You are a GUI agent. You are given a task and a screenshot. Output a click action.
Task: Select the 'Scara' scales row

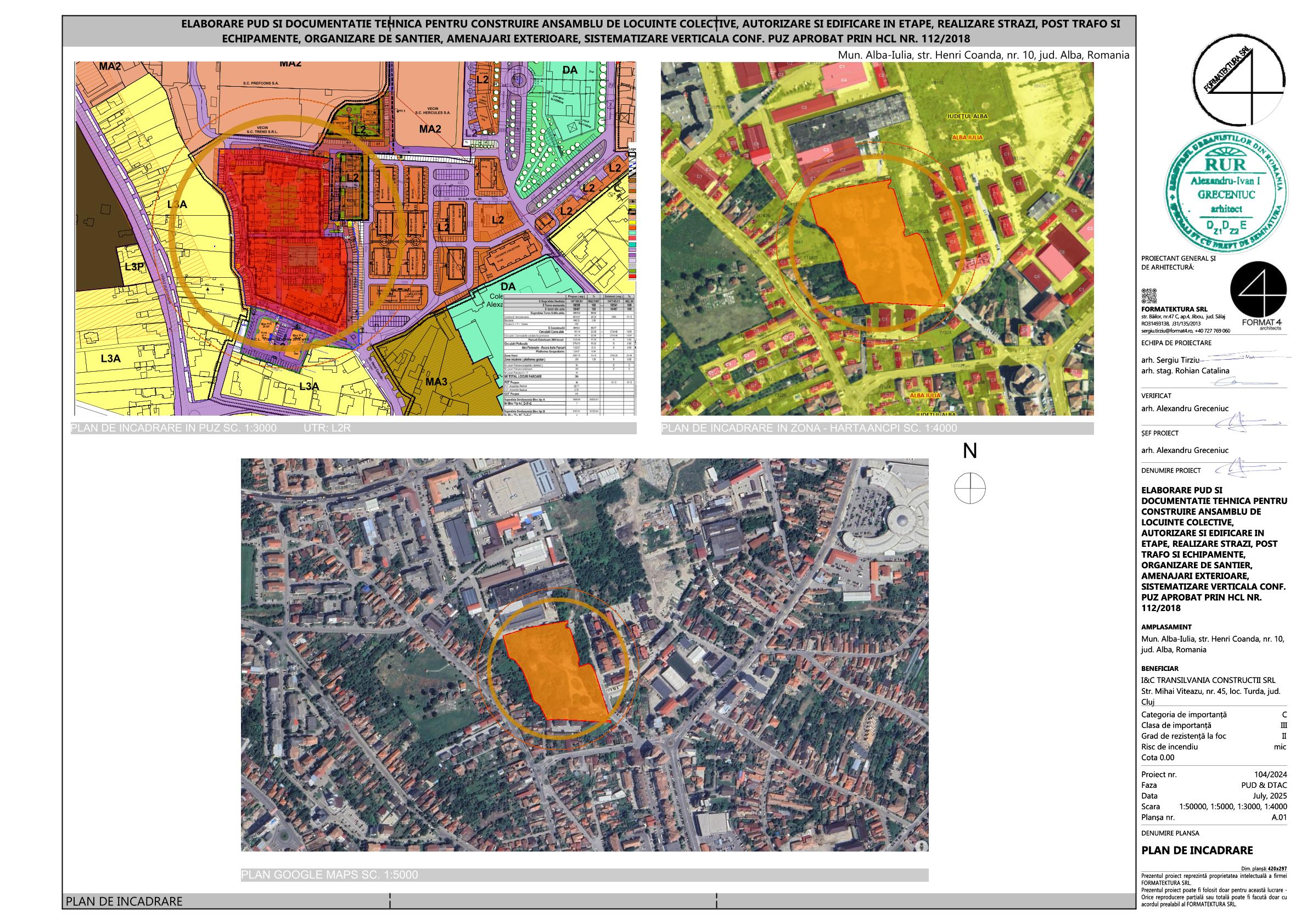1214,807
